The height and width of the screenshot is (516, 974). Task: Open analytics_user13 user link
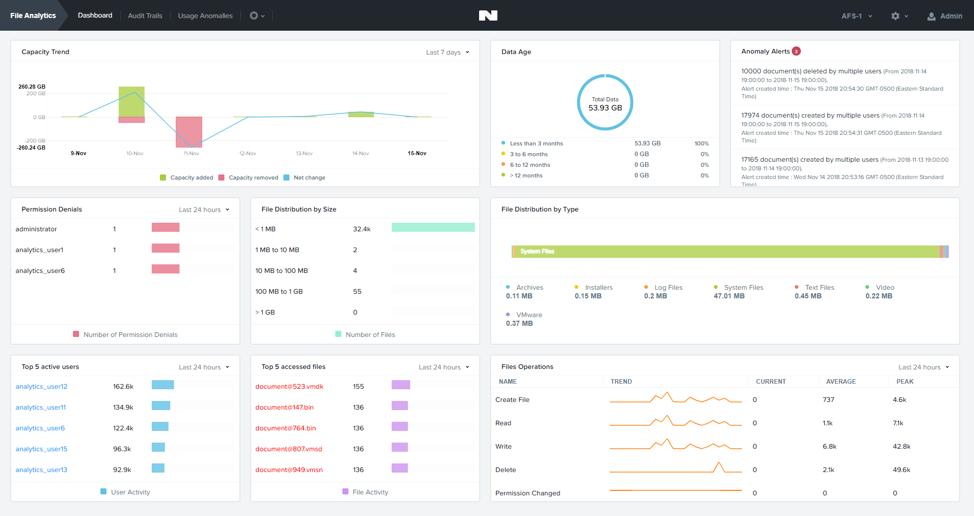[42, 469]
